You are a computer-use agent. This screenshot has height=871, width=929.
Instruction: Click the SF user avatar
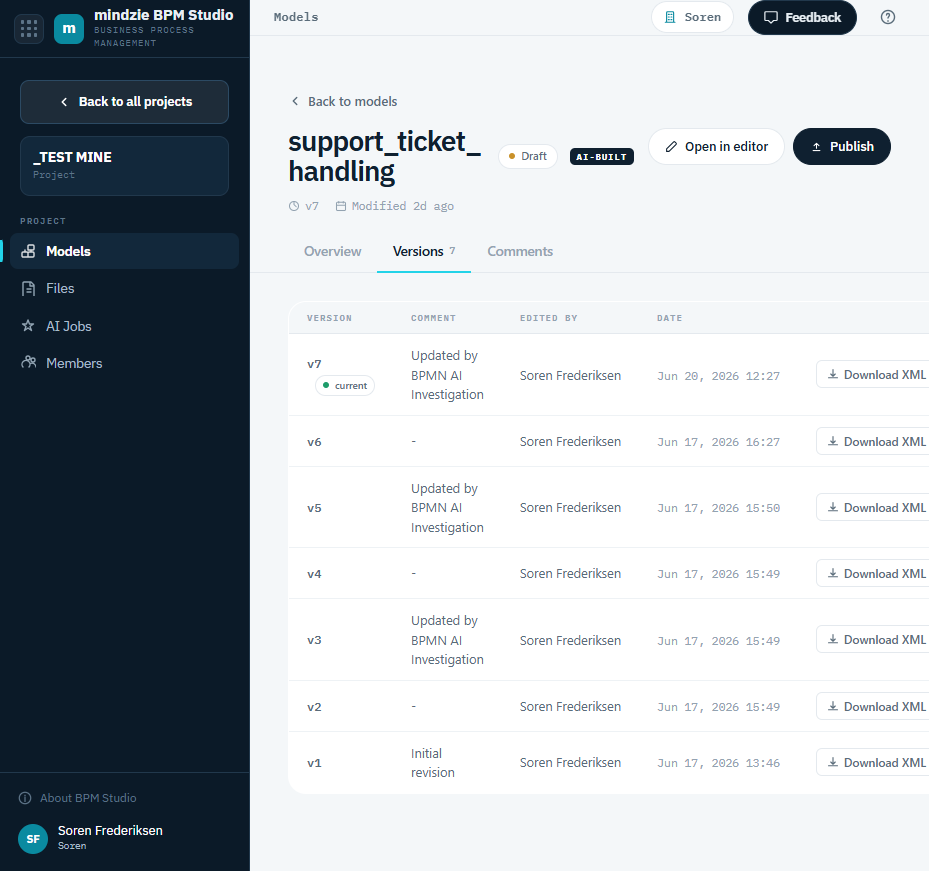33,839
